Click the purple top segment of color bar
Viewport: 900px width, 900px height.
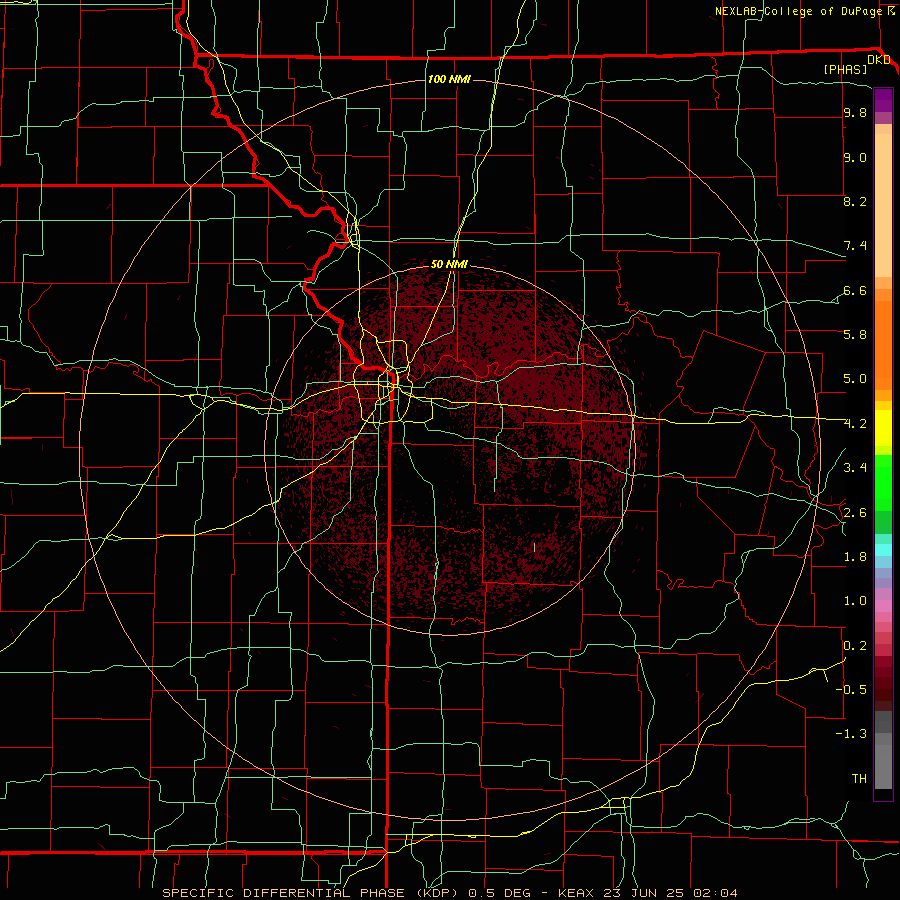883,100
